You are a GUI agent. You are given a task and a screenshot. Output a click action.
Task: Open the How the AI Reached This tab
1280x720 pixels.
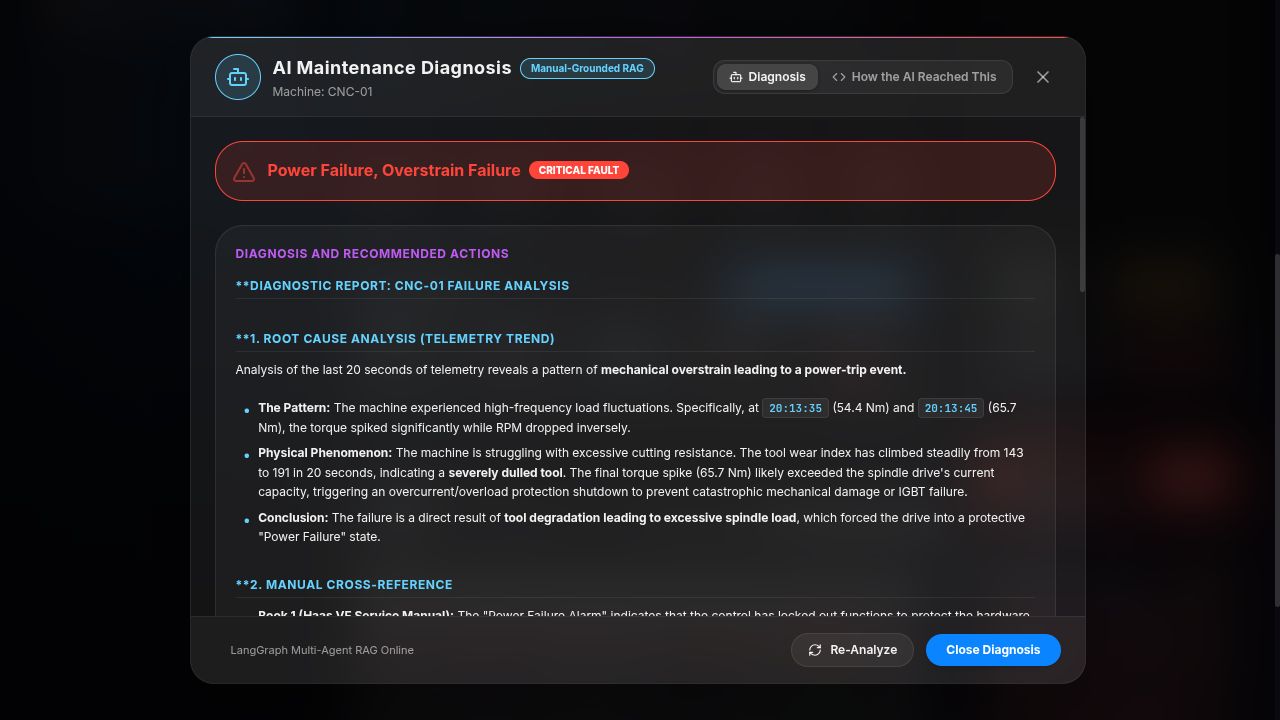click(x=914, y=77)
